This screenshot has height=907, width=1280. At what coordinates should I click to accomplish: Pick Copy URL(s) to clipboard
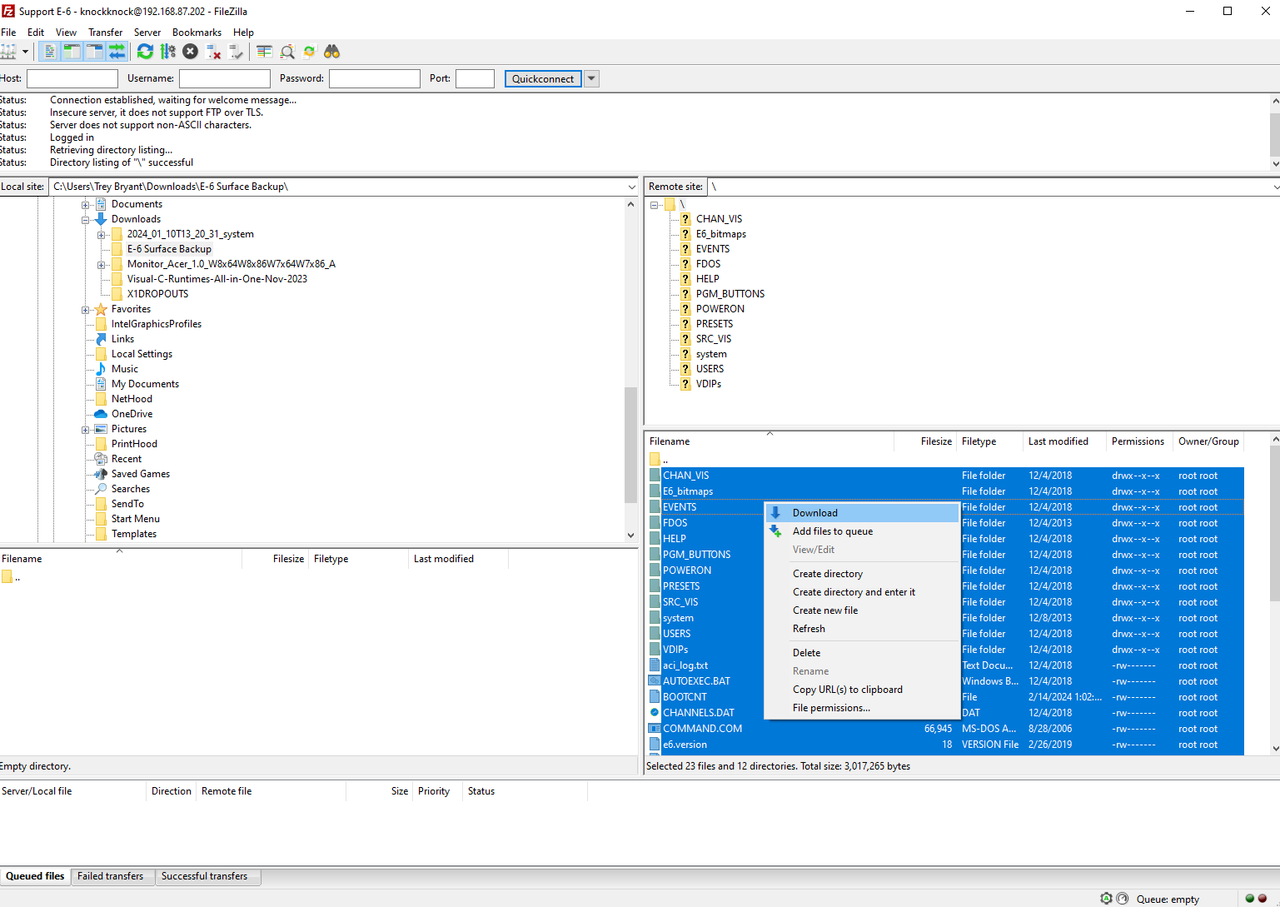[x=861, y=689]
